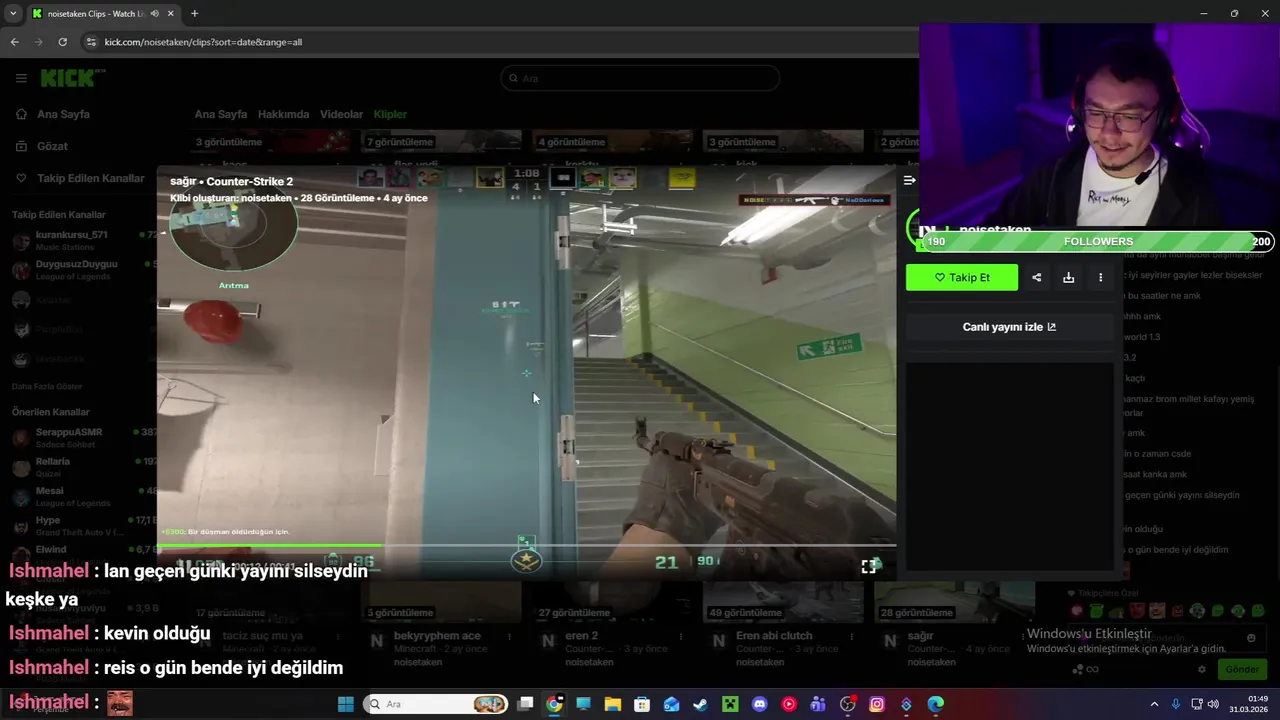Open Instagram from the taskbar
1280x720 pixels.
(x=877, y=704)
